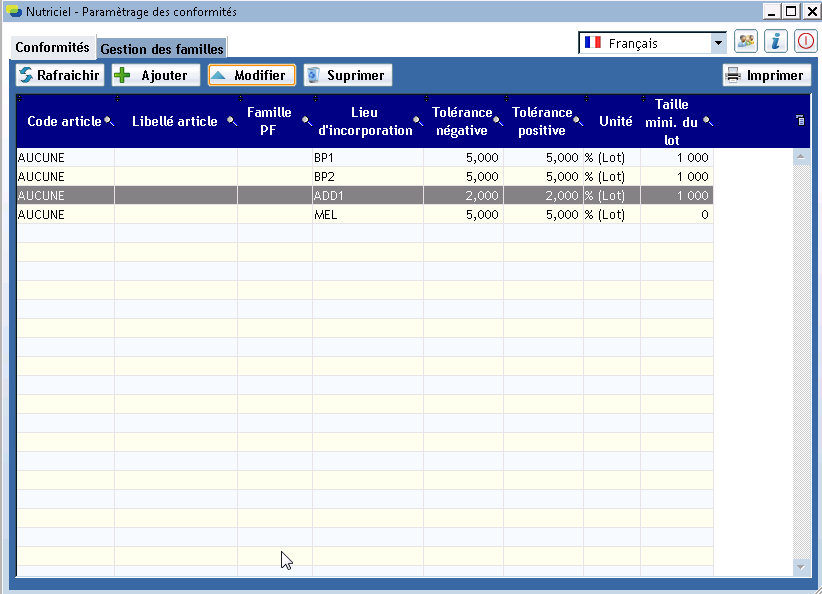Image resolution: width=822 pixels, height=594 pixels.
Task: Click the Ajouter button
Action: [x=156, y=75]
